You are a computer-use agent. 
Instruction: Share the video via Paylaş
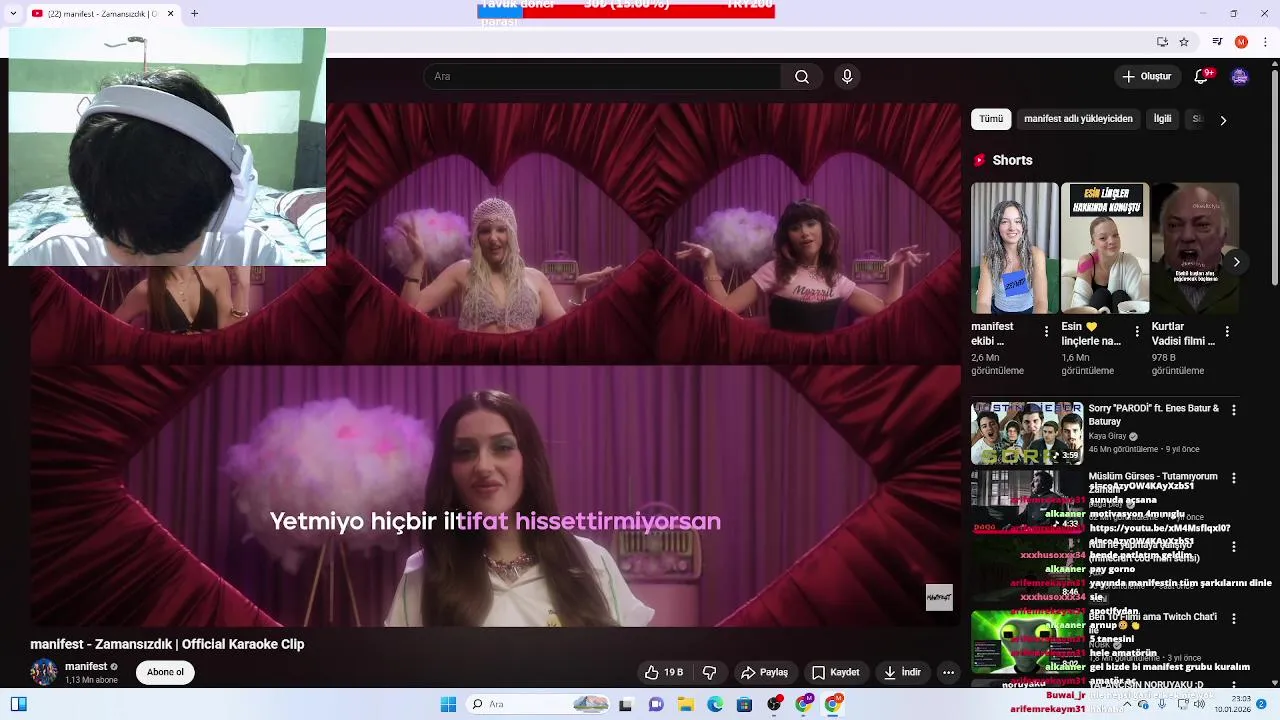click(764, 673)
